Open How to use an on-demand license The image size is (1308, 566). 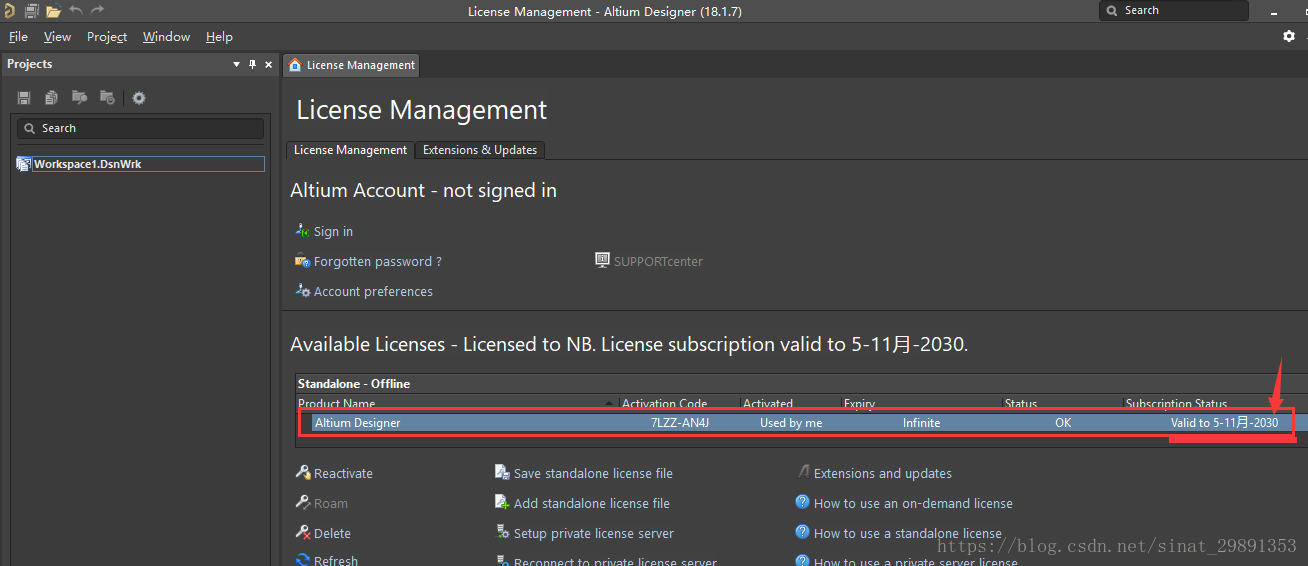(913, 504)
